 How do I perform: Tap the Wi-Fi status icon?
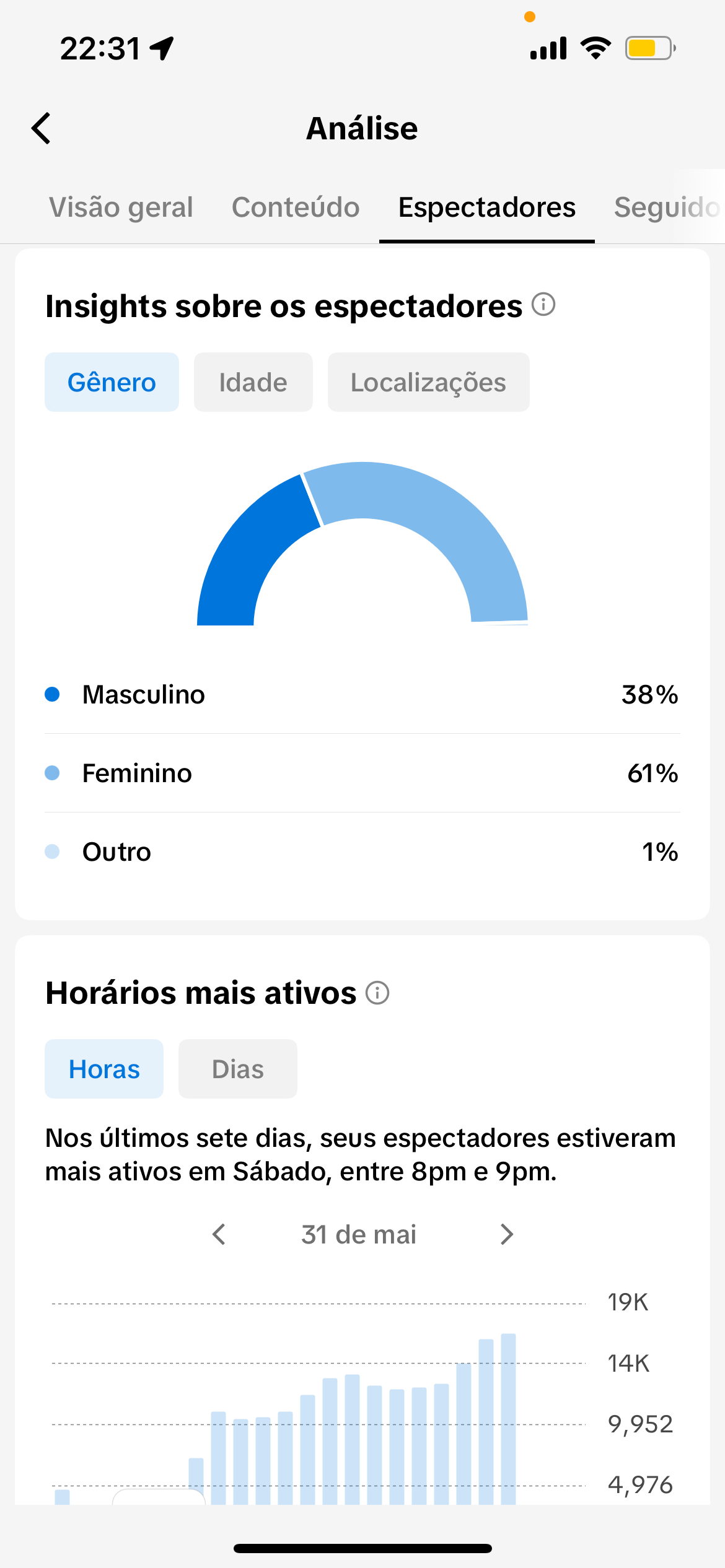(595, 48)
